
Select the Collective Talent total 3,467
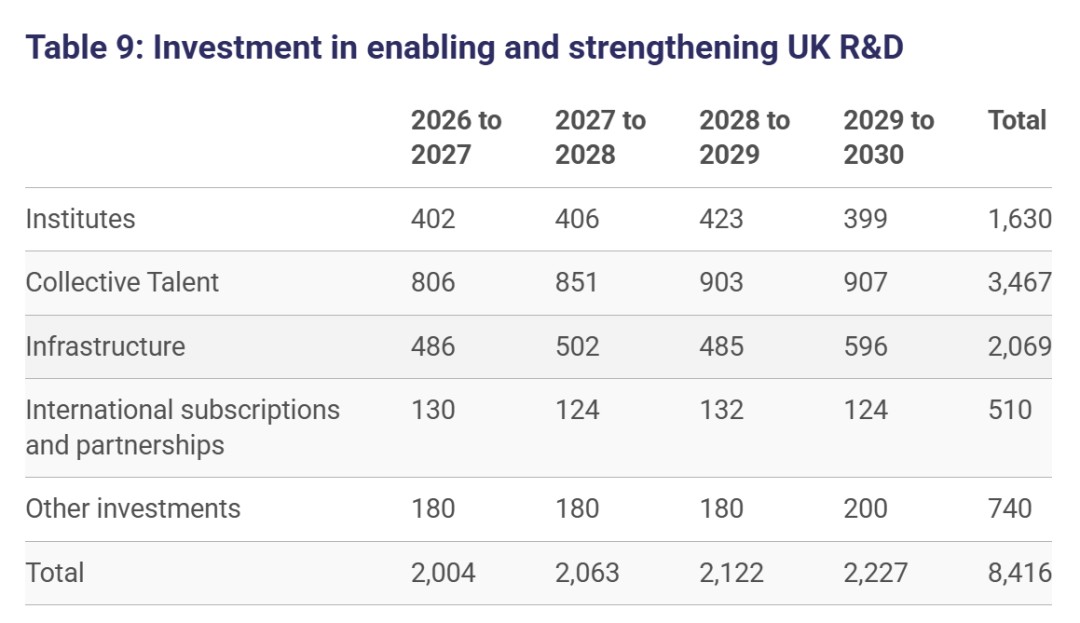pyautogui.click(x=1019, y=282)
